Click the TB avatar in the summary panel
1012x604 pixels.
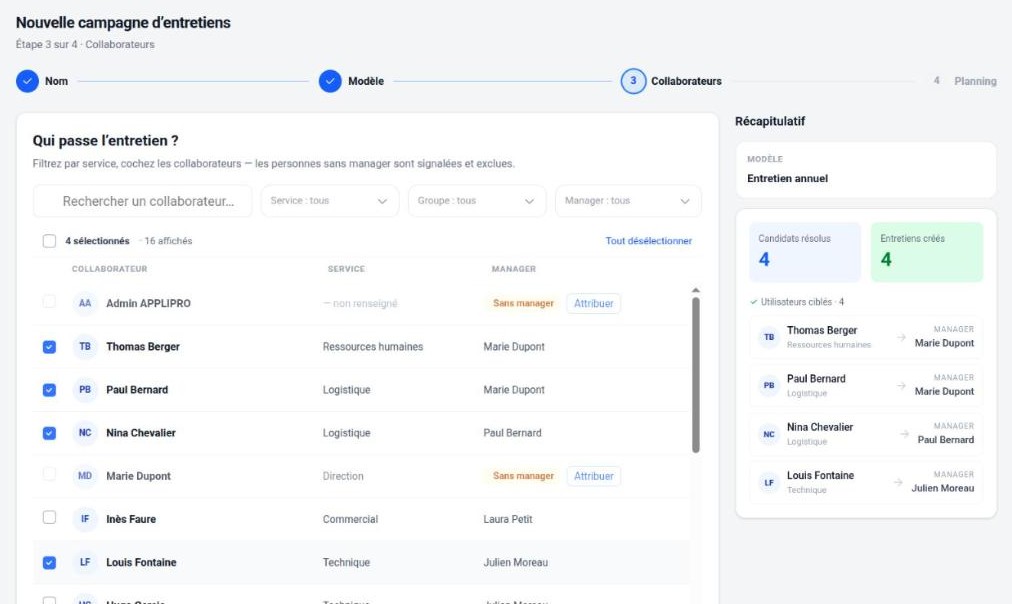coord(769,337)
